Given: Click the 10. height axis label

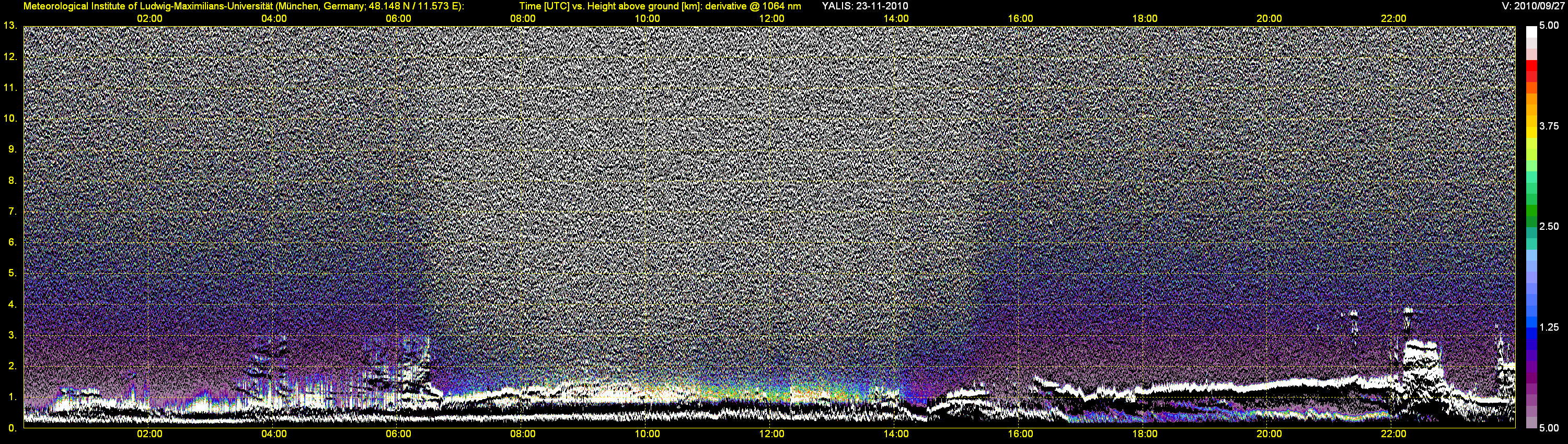Looking at the screenshot, I should pyautogui.click(x=10, y=118).
